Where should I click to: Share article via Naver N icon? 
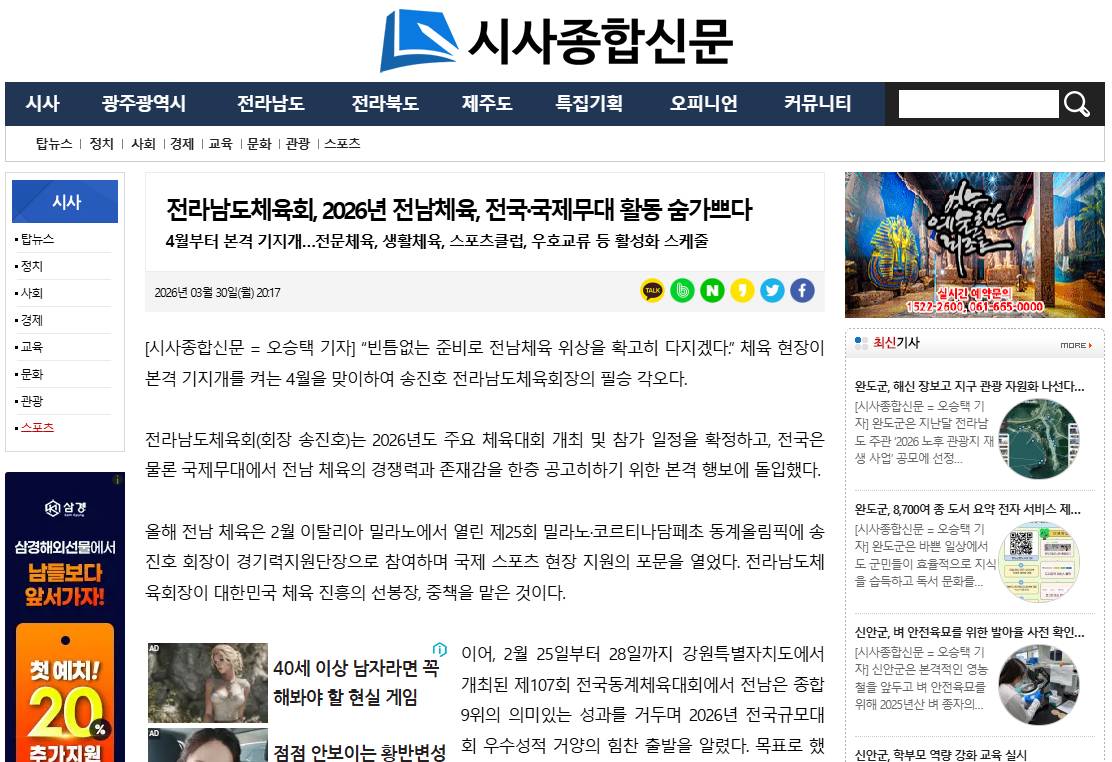point(712,290)
